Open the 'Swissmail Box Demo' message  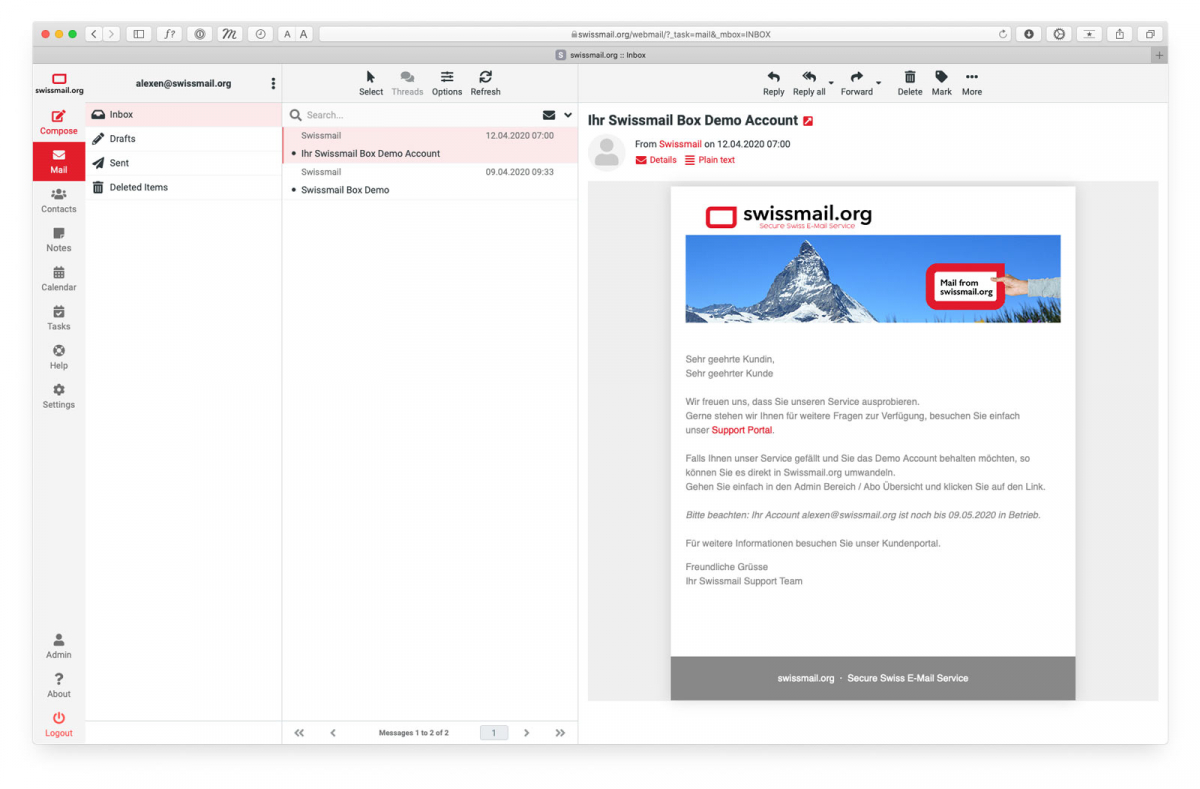pos(430,181)
